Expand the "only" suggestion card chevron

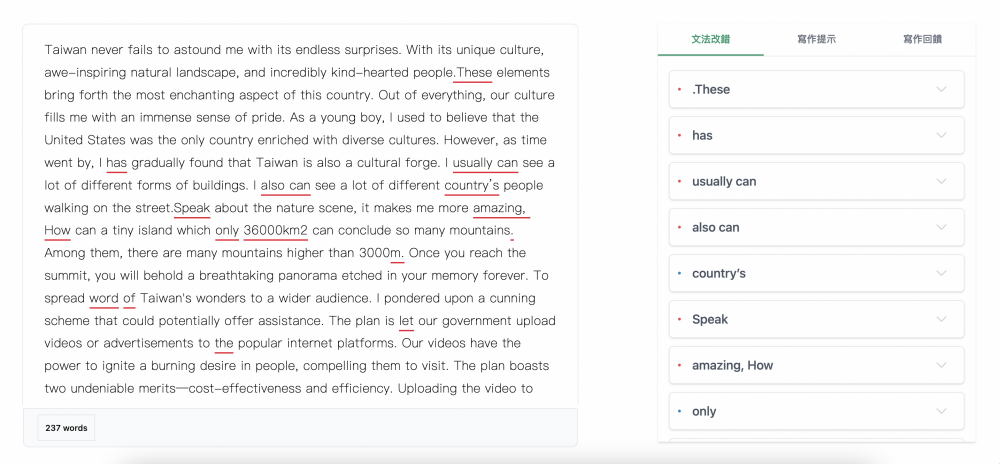click(x=941, y=411)
